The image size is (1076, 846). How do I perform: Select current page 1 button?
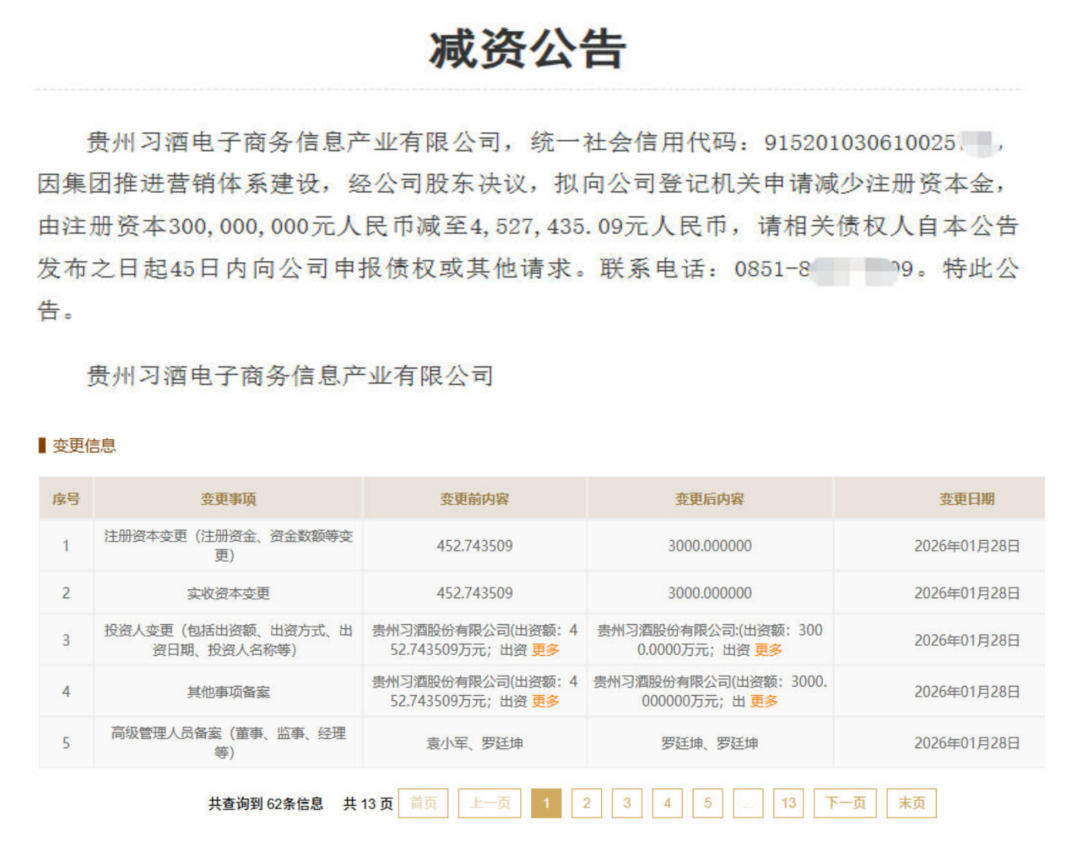[x=546, y=803]
